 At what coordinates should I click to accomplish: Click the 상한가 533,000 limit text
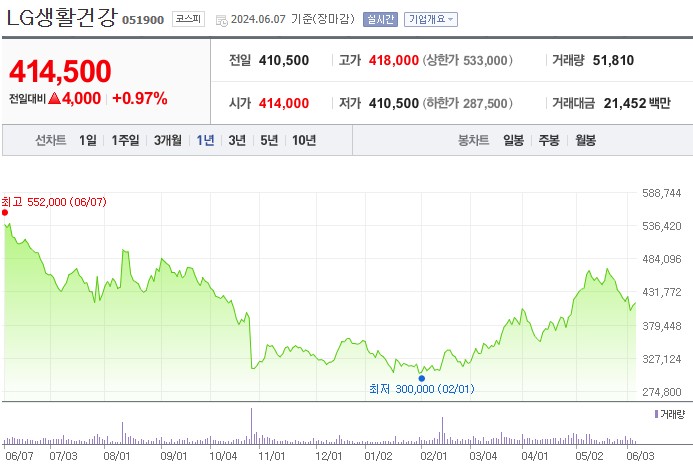click(468, 60)
